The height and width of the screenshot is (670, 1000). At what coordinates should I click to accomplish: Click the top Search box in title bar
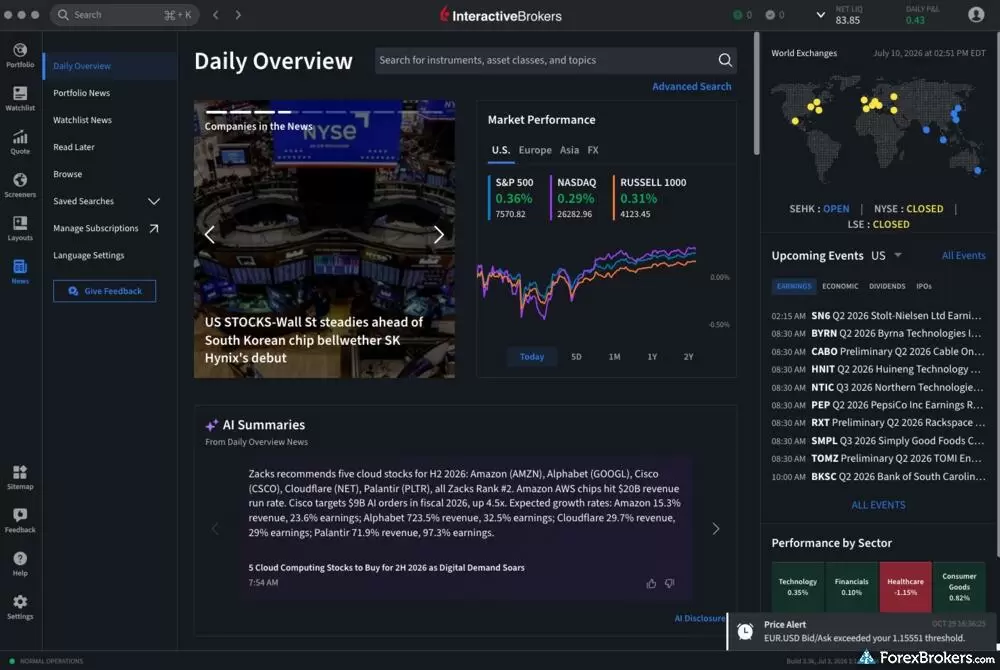124,15
